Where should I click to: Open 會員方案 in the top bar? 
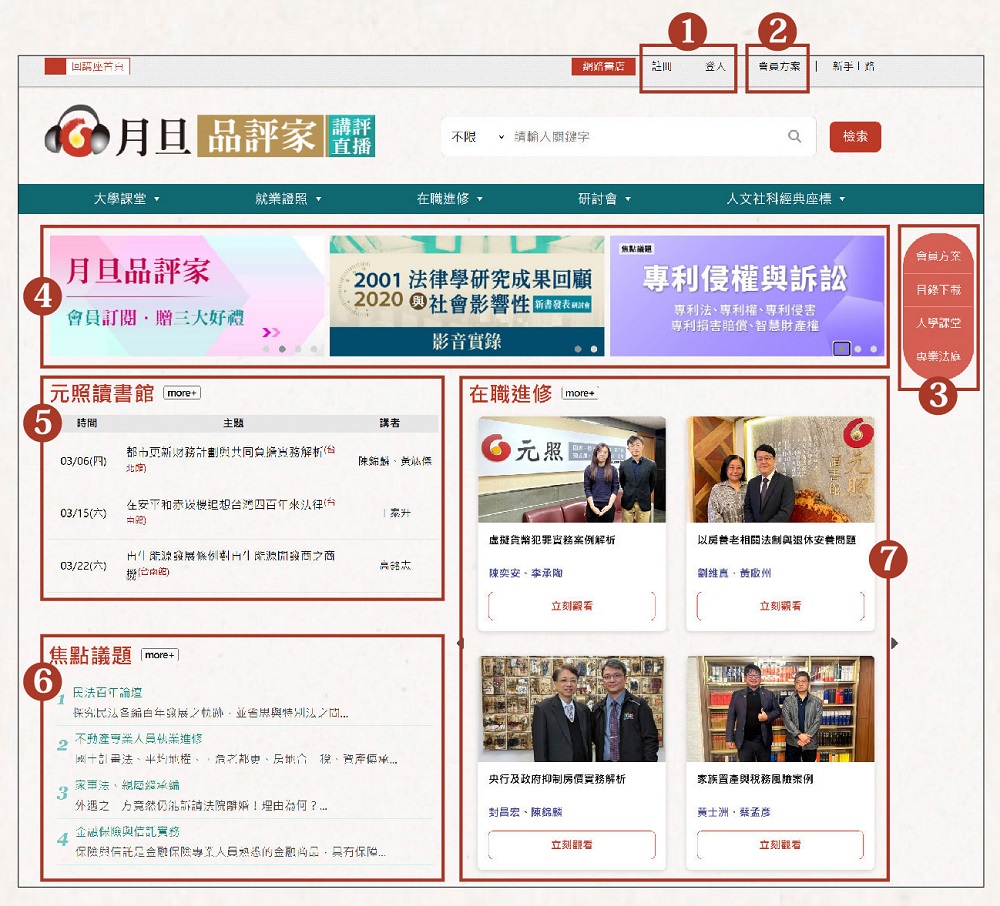[779, 66]
